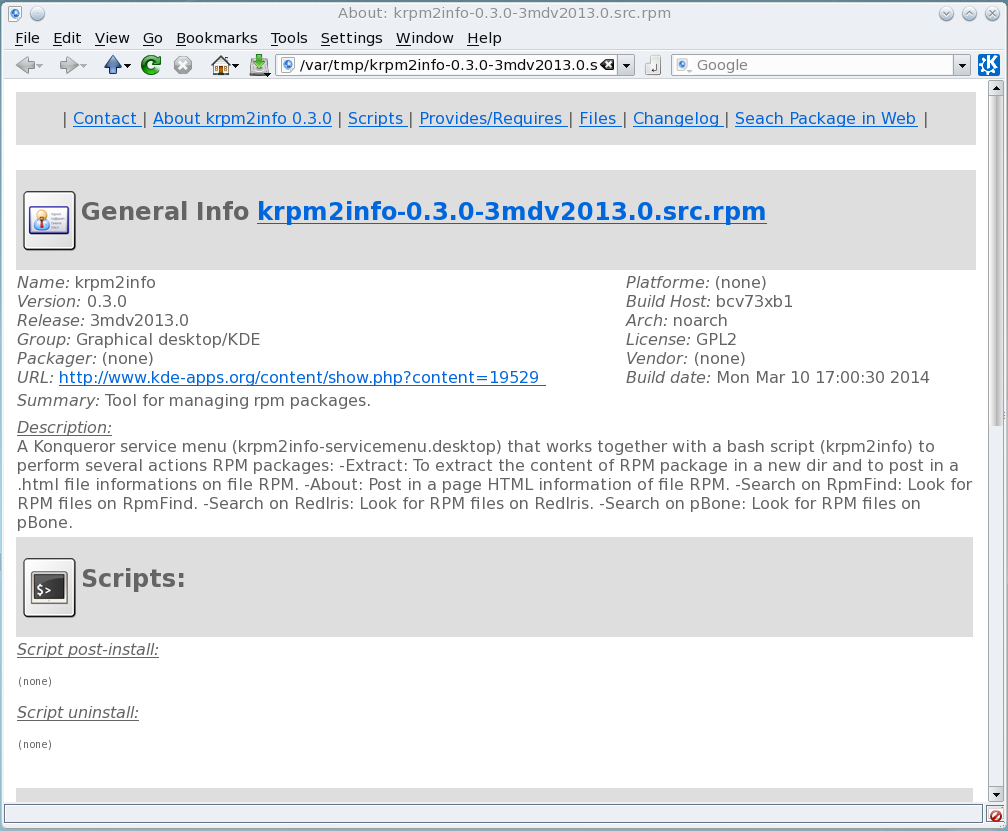
Task: Jump to the Scripts section link
Action: (377, 119)
